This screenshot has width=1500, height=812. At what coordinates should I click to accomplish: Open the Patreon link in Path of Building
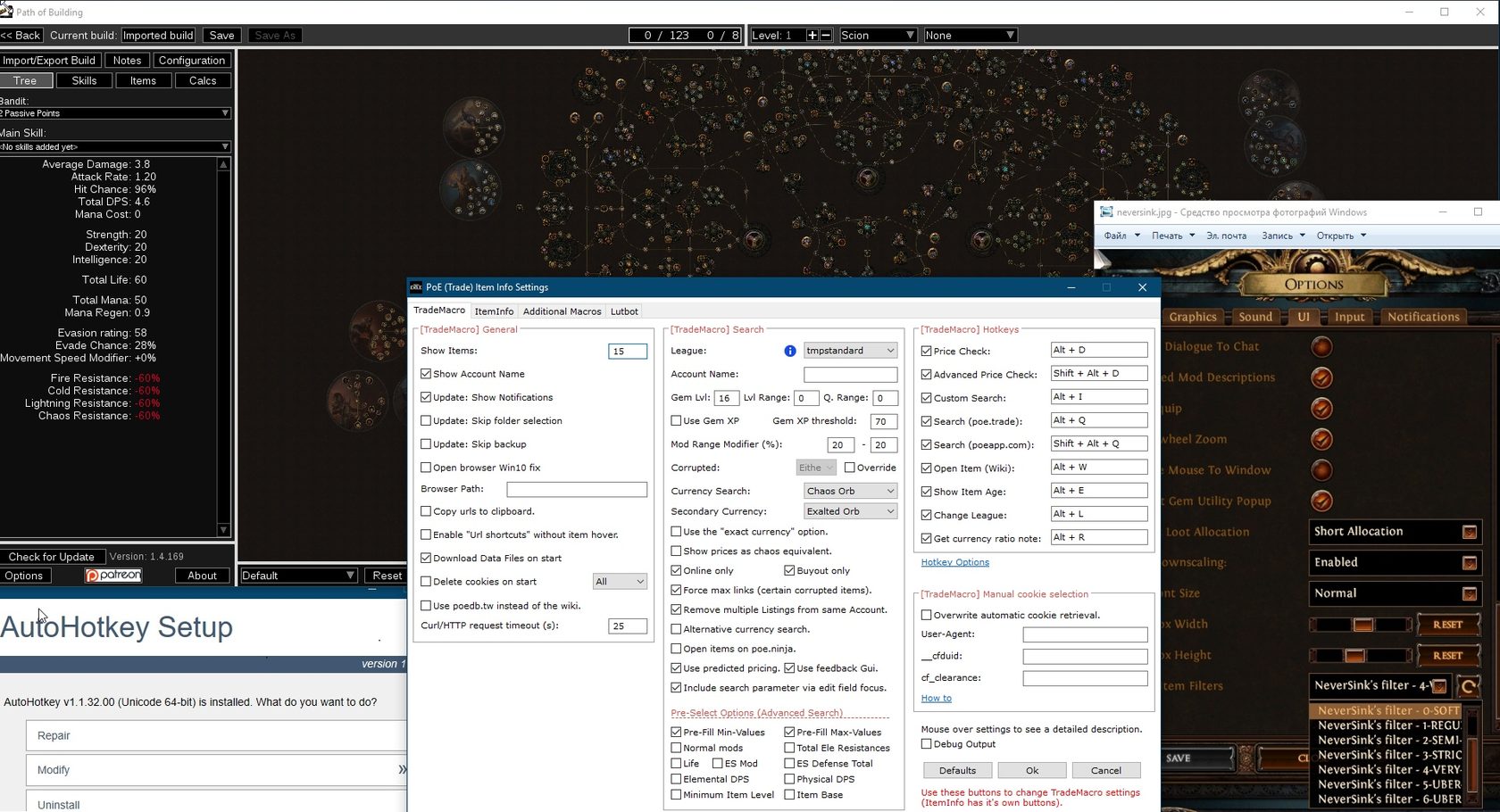click(x=112, y=576)
